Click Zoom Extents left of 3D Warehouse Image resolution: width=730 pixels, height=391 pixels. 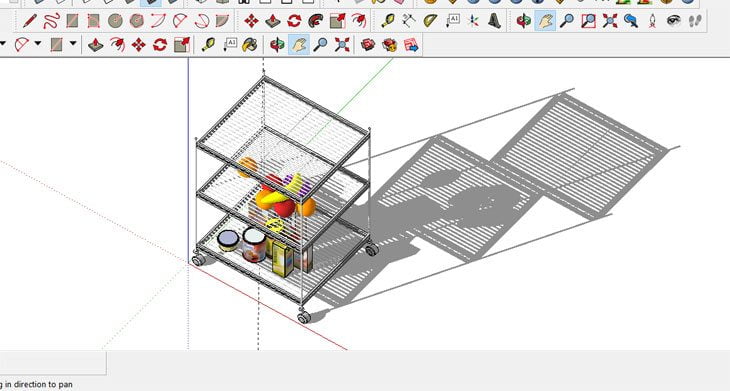click(342, 45)
